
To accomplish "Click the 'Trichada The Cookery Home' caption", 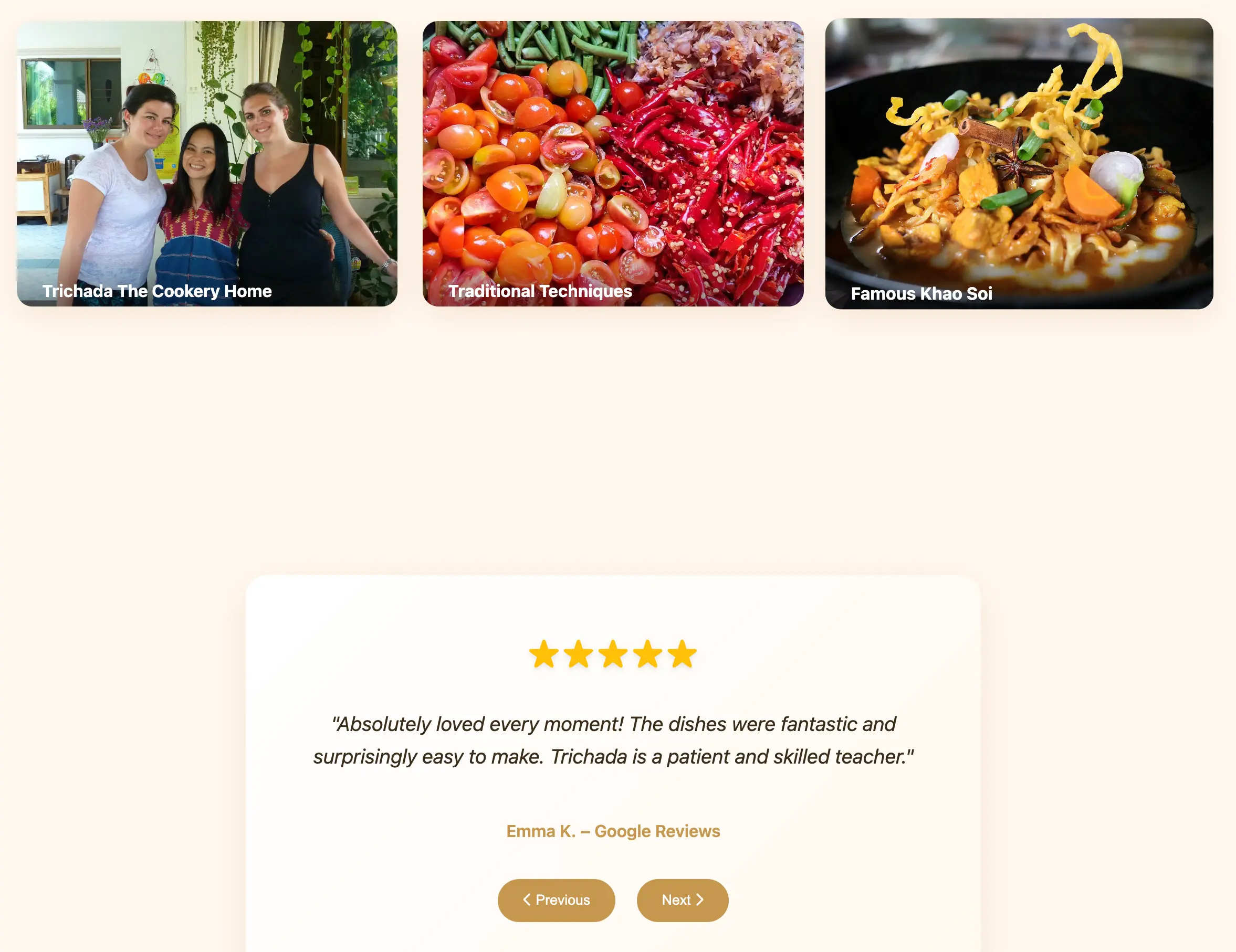I will click(x=158, y=291).
